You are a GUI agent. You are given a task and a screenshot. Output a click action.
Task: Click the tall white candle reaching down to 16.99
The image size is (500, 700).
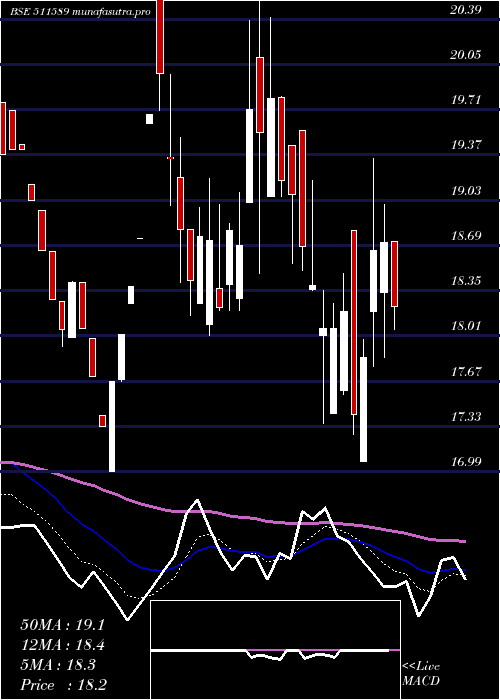[112, 426]
